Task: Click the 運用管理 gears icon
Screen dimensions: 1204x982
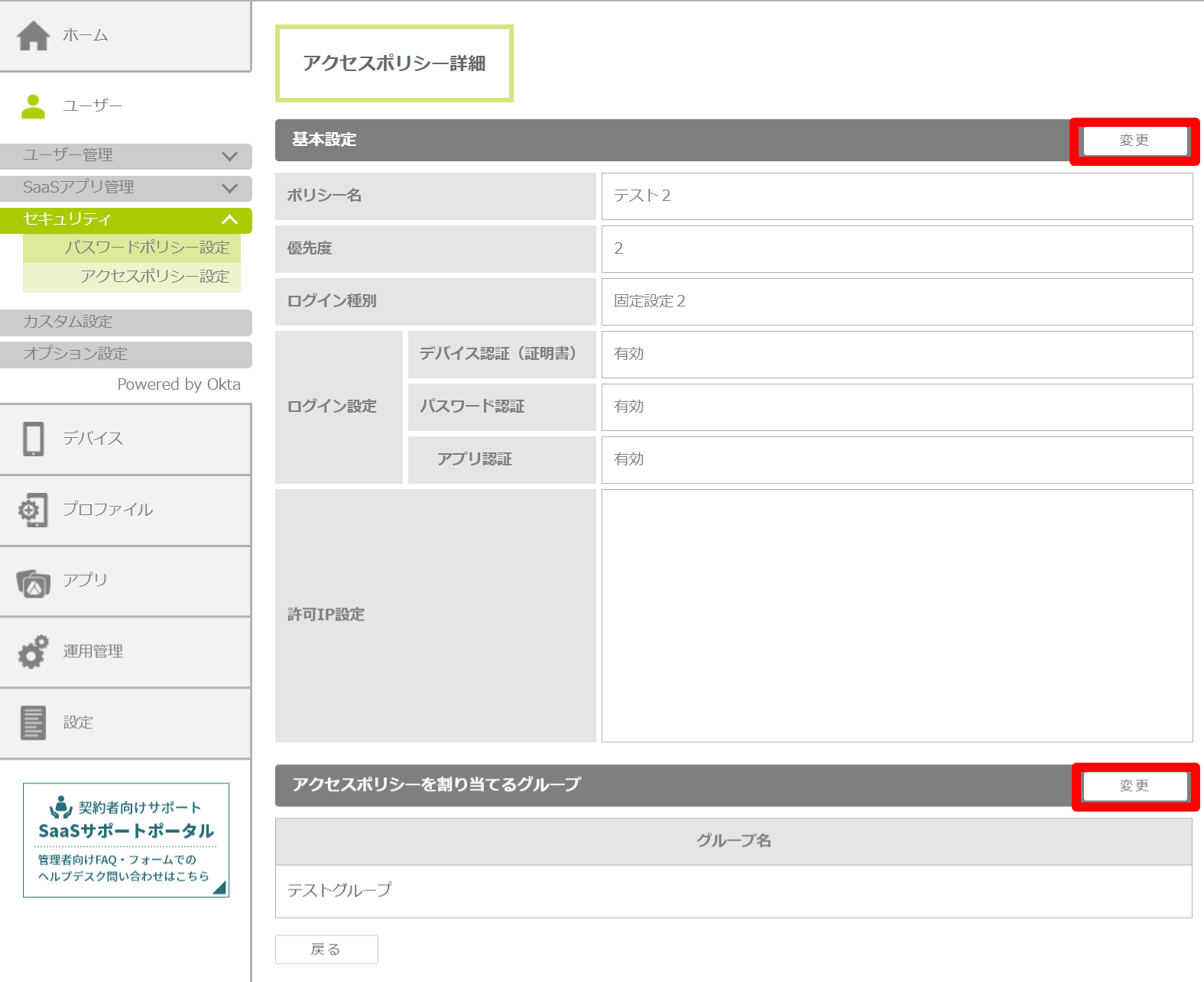Action: (34, 652)
